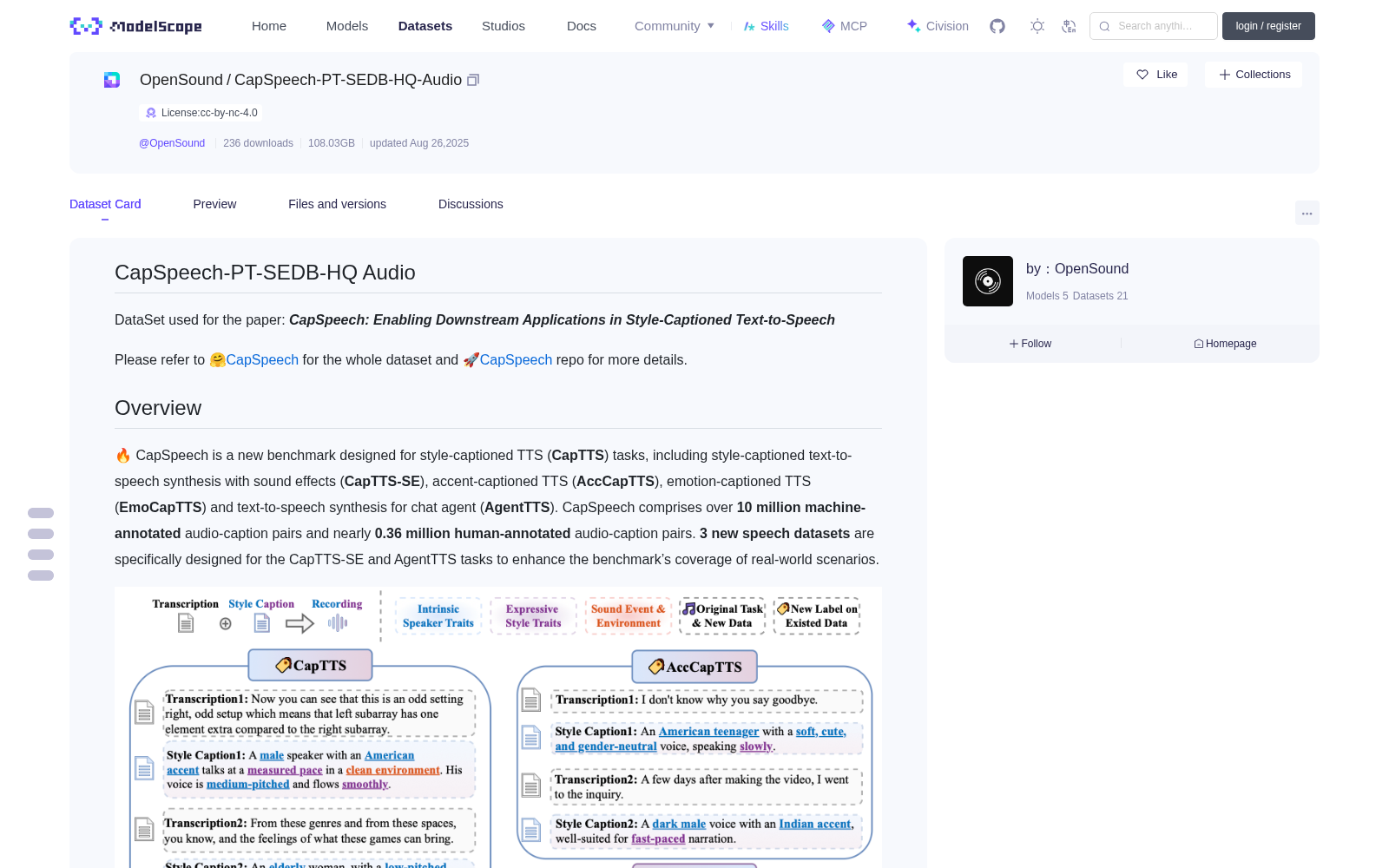Visit the author's Homepage

(x=1225, y=344)
